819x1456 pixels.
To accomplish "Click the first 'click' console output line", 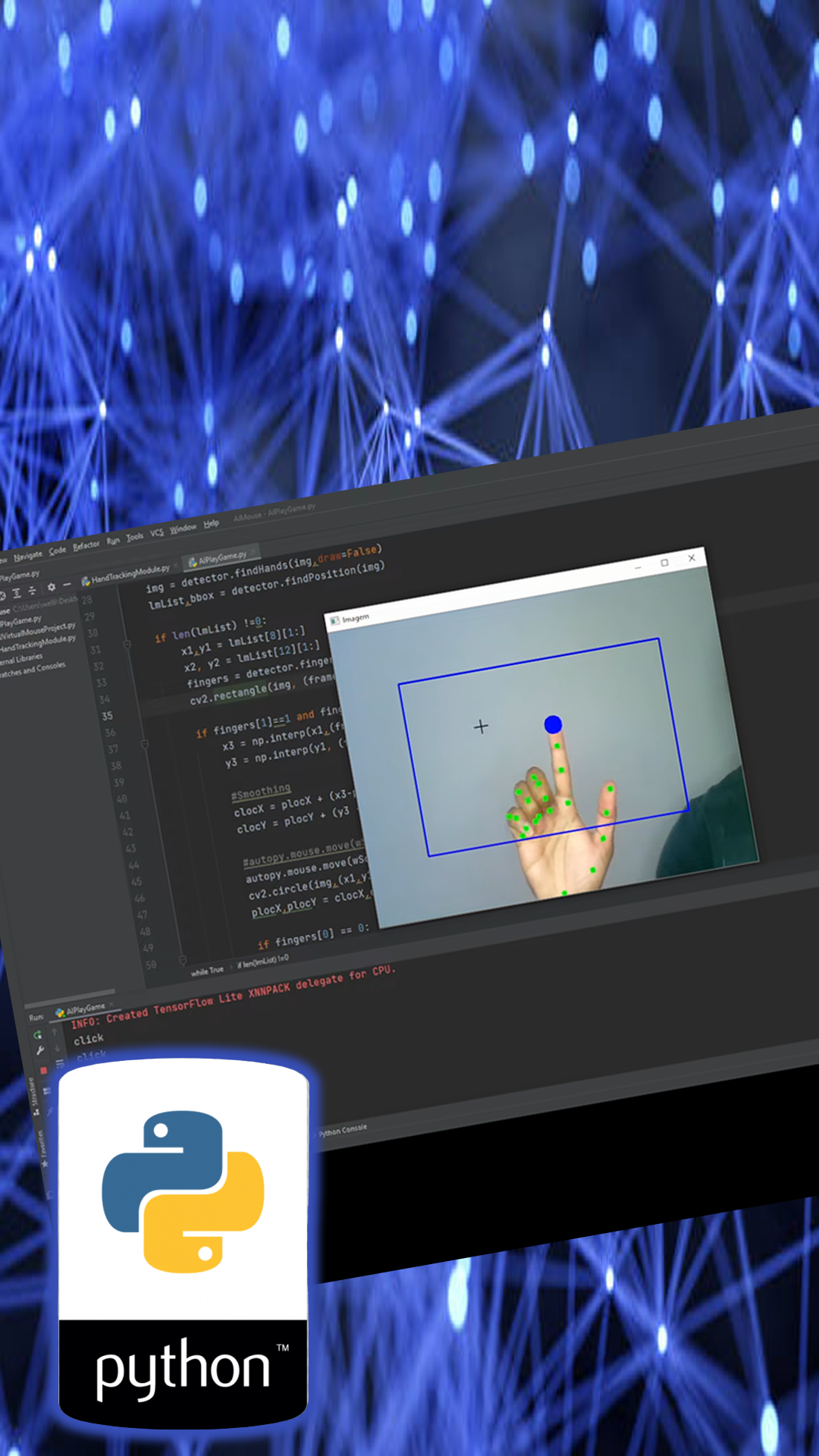I will pyautogui.click(x=89, y=1039).
